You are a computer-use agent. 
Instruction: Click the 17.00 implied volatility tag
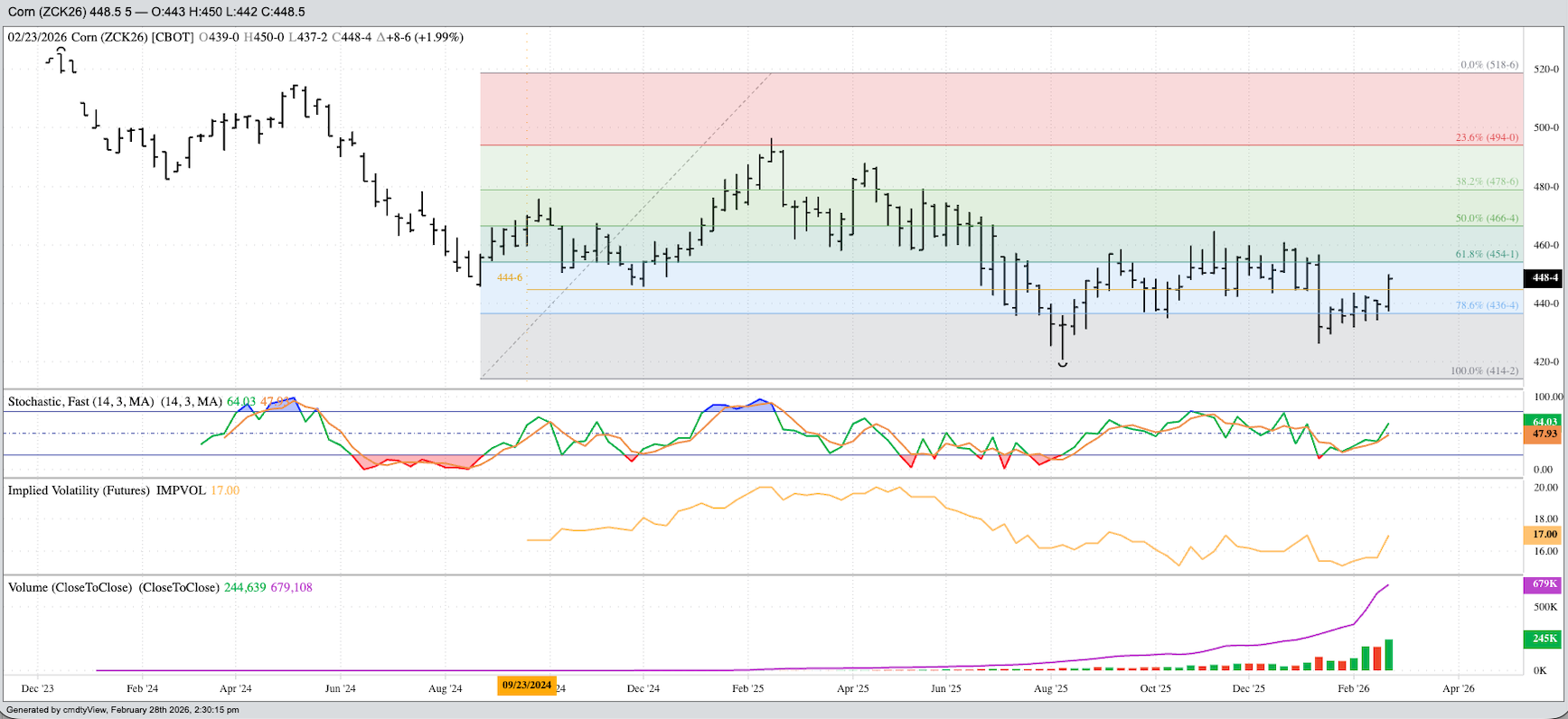[1545, 535]
